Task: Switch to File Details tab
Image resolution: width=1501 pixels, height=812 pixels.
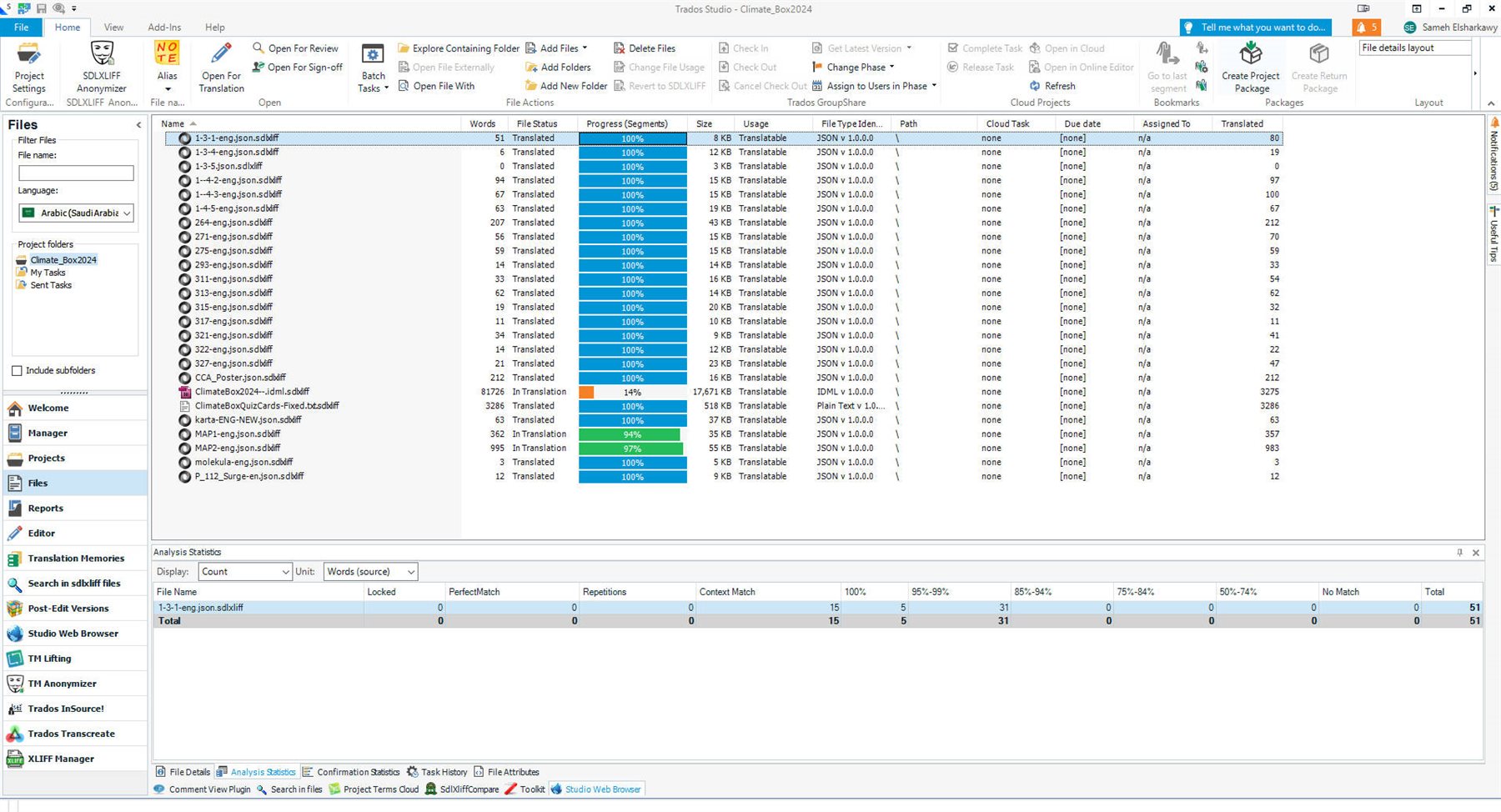Action: pyautogui.click(x=183, y=772)
